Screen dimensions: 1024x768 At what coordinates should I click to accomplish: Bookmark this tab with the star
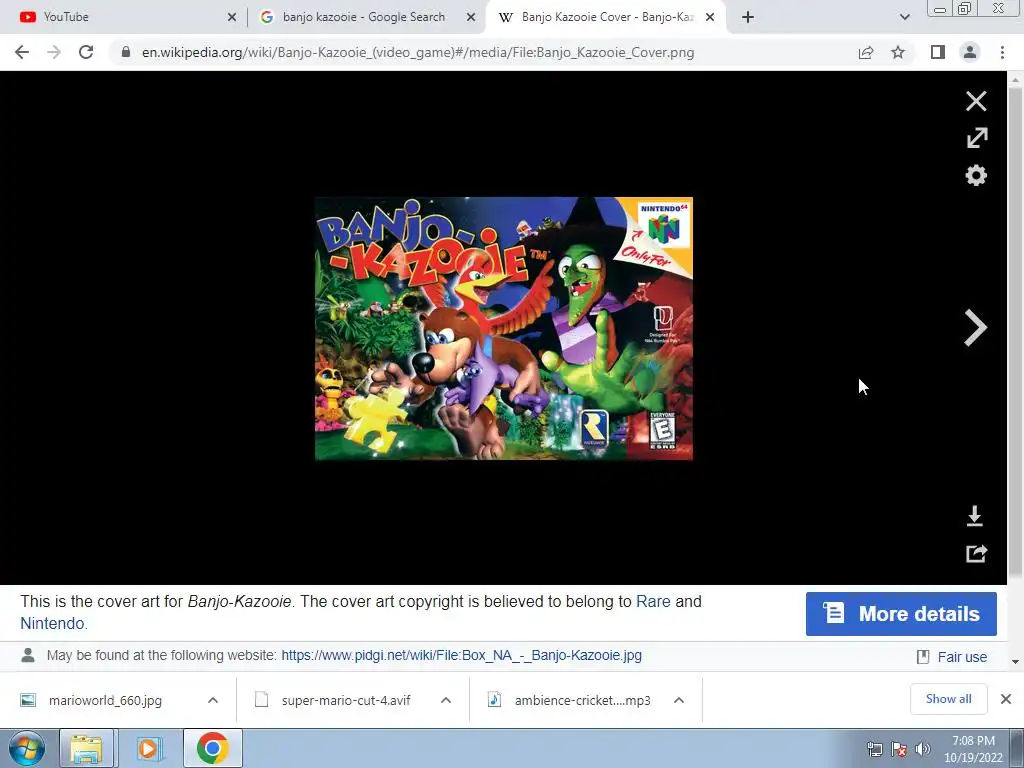pyautogui.click(x=898, y=52)
